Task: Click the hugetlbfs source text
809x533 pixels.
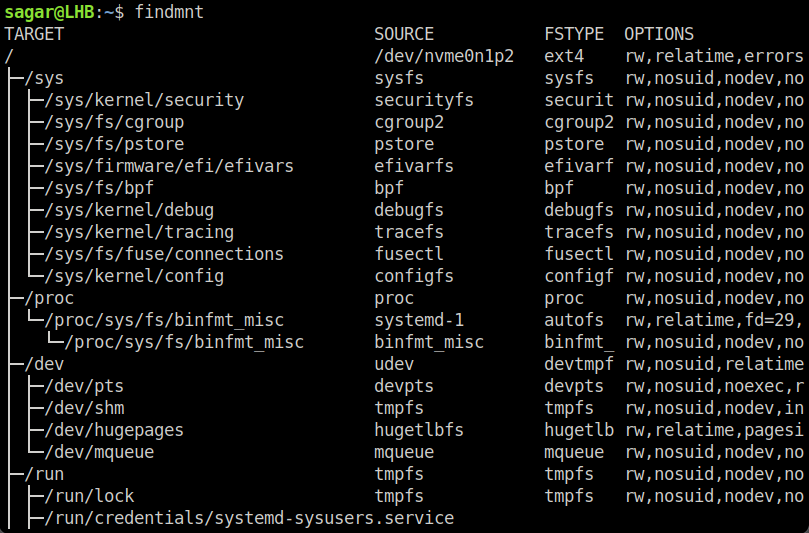Action: coord(419,430)
